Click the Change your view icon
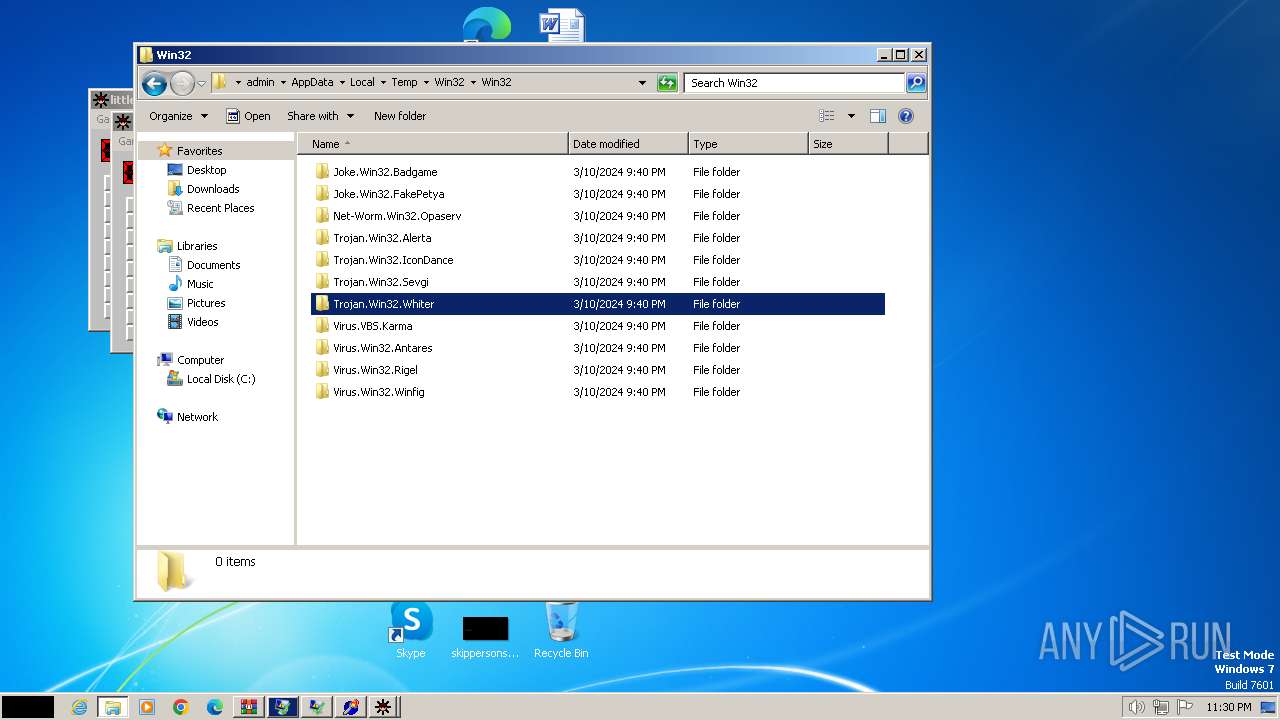 (827, 116)
